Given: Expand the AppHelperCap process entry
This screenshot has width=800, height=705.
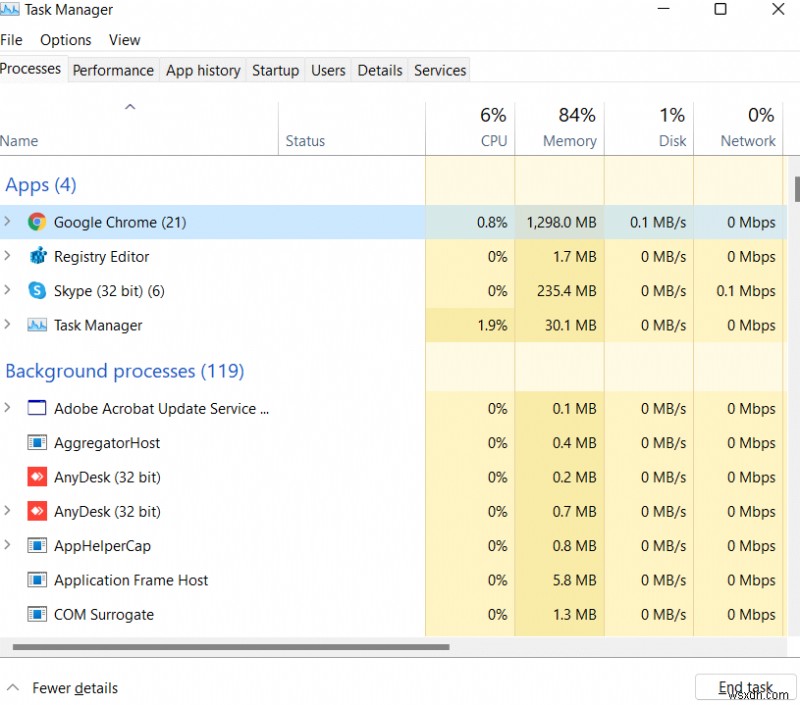Looking at the screenshot, I should (8, 546).
